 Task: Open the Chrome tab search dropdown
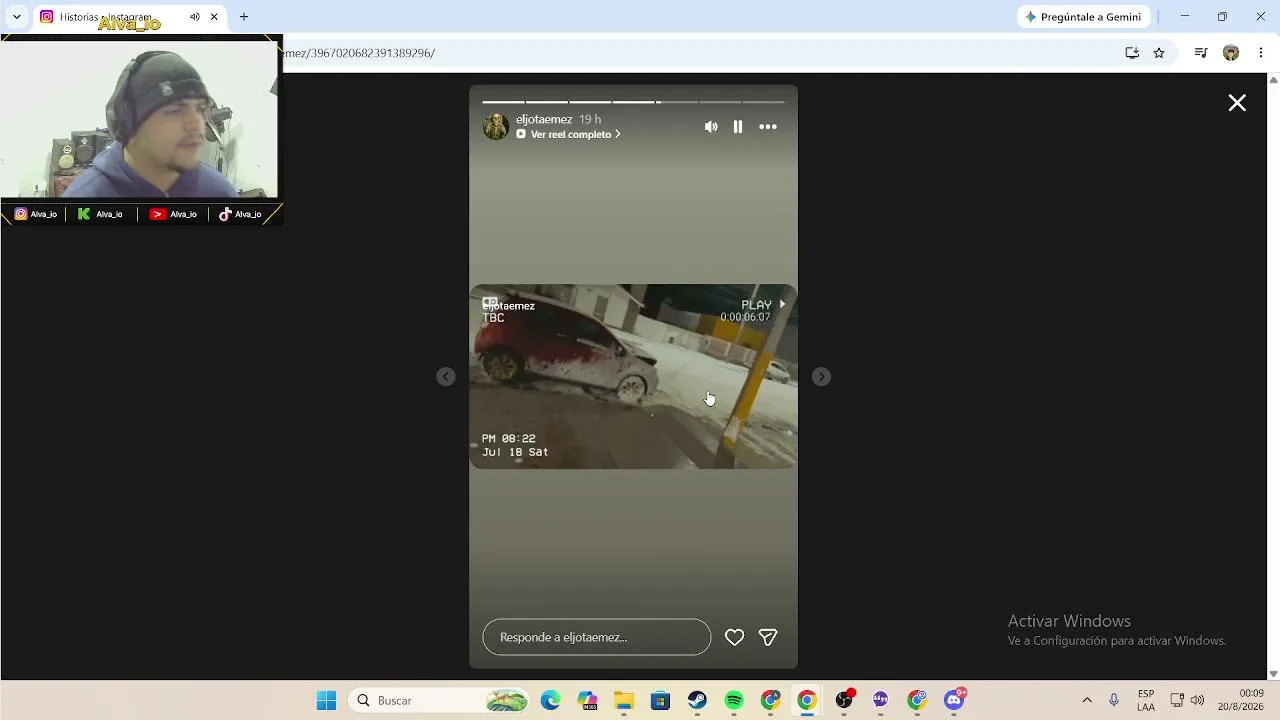[17, 17]
